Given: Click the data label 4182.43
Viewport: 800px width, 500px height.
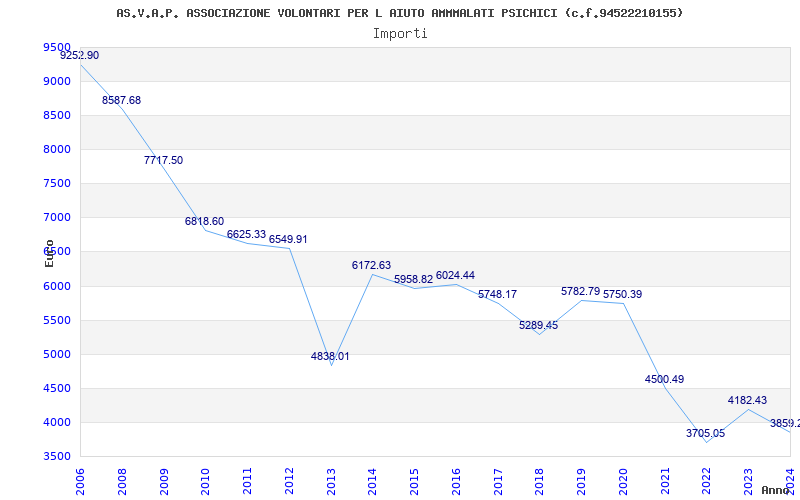Looking at the screenshot, I should (x=747, y=400).
